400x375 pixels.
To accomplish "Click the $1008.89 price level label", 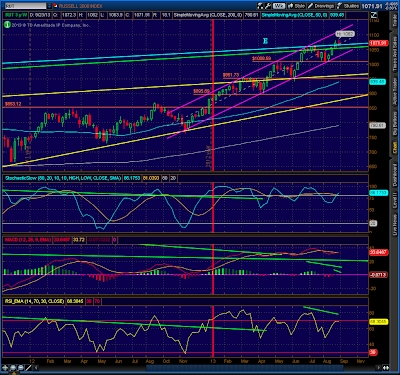I will coord(261,58).
